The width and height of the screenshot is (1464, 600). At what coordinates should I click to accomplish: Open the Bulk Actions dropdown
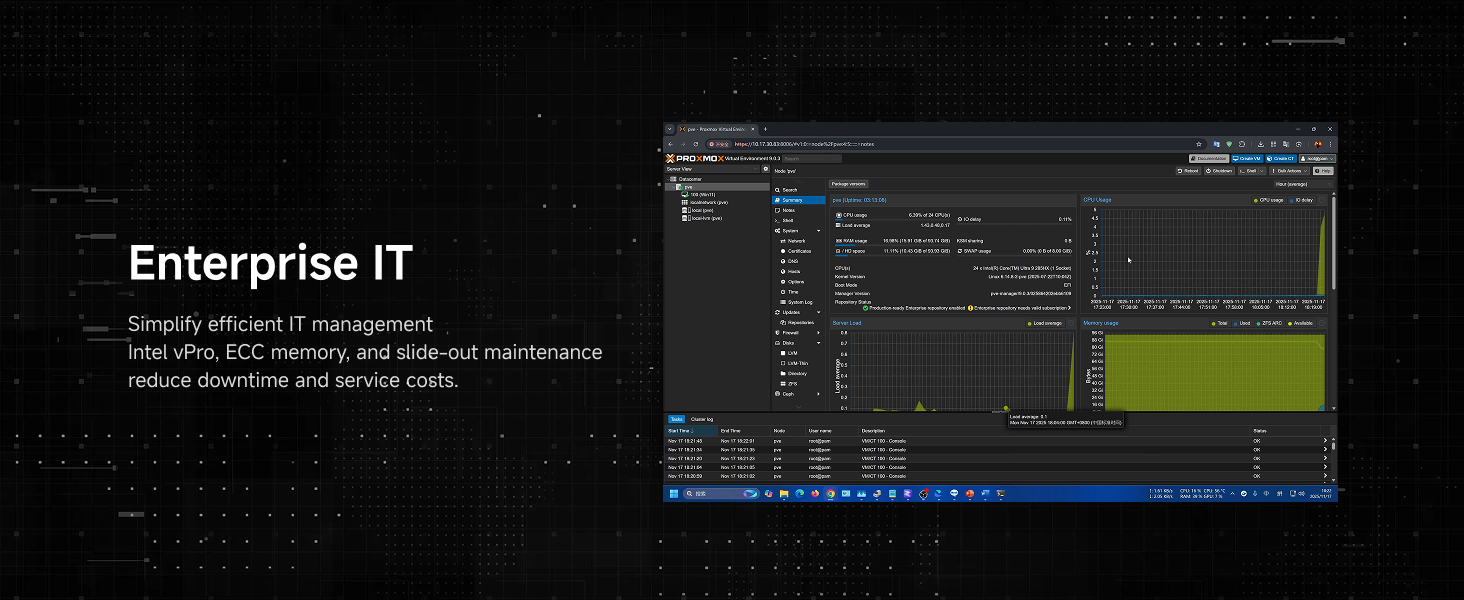coord(1290,171)
